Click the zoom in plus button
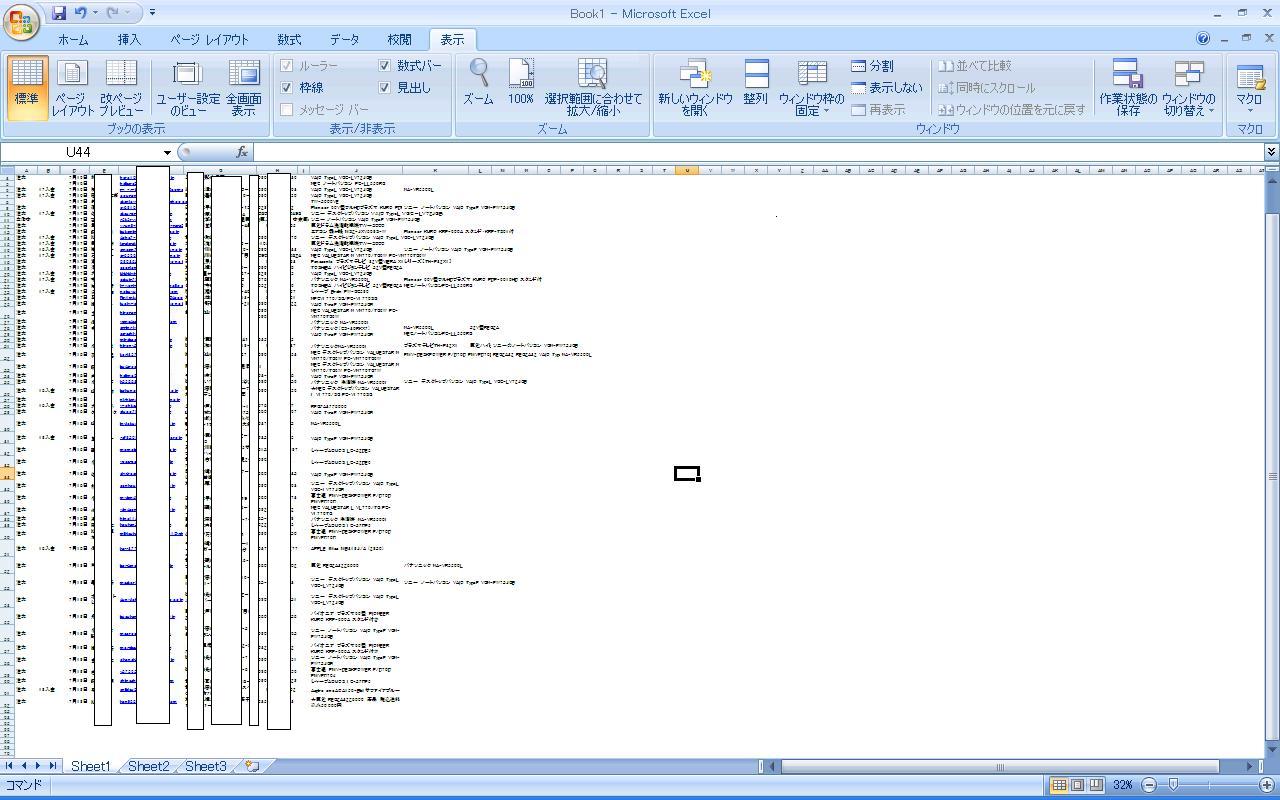Viewport: 1280px width, 800px height. pyautogui.click(x=1266, y=785)
